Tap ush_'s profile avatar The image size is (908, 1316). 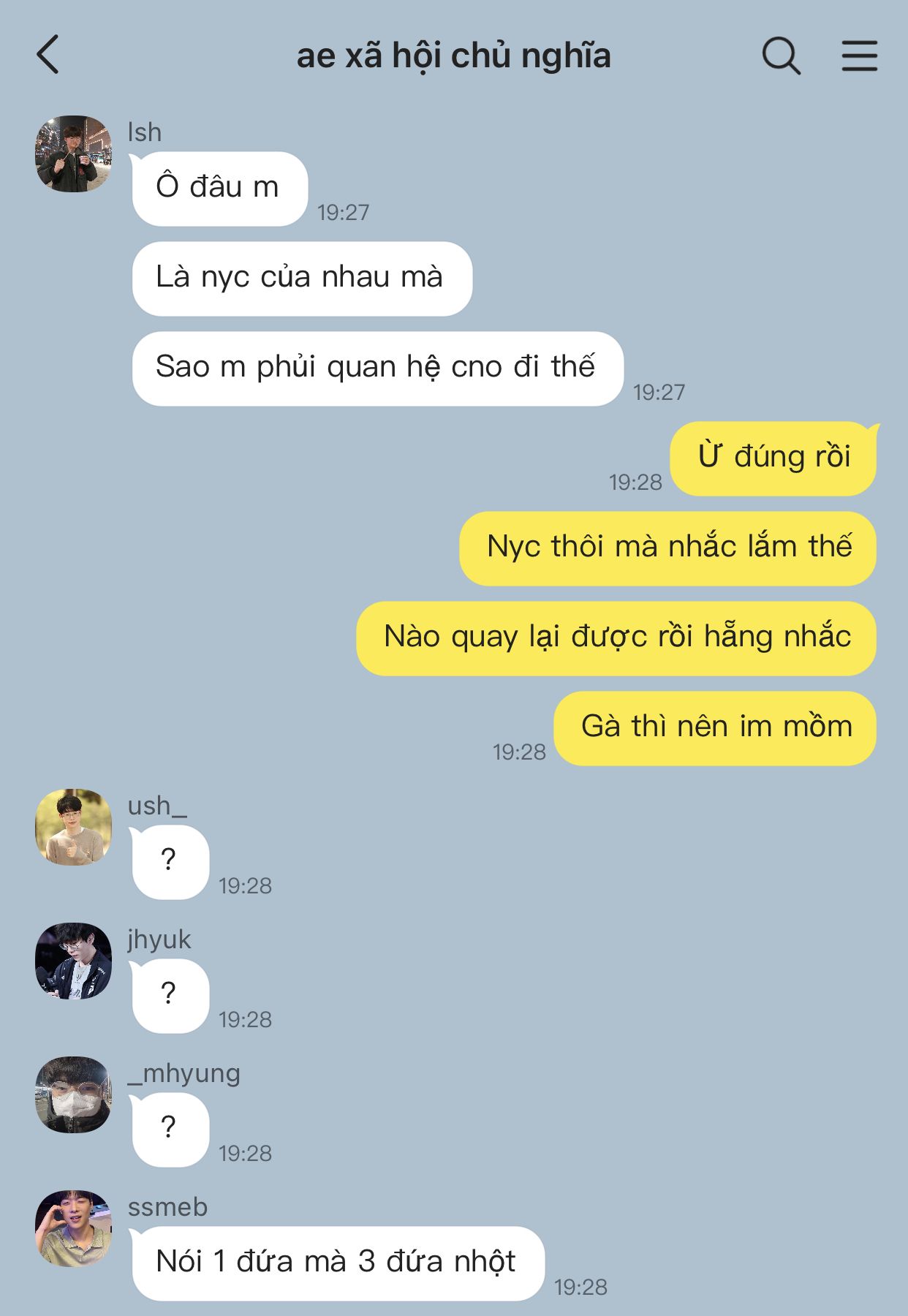(73, 827)
